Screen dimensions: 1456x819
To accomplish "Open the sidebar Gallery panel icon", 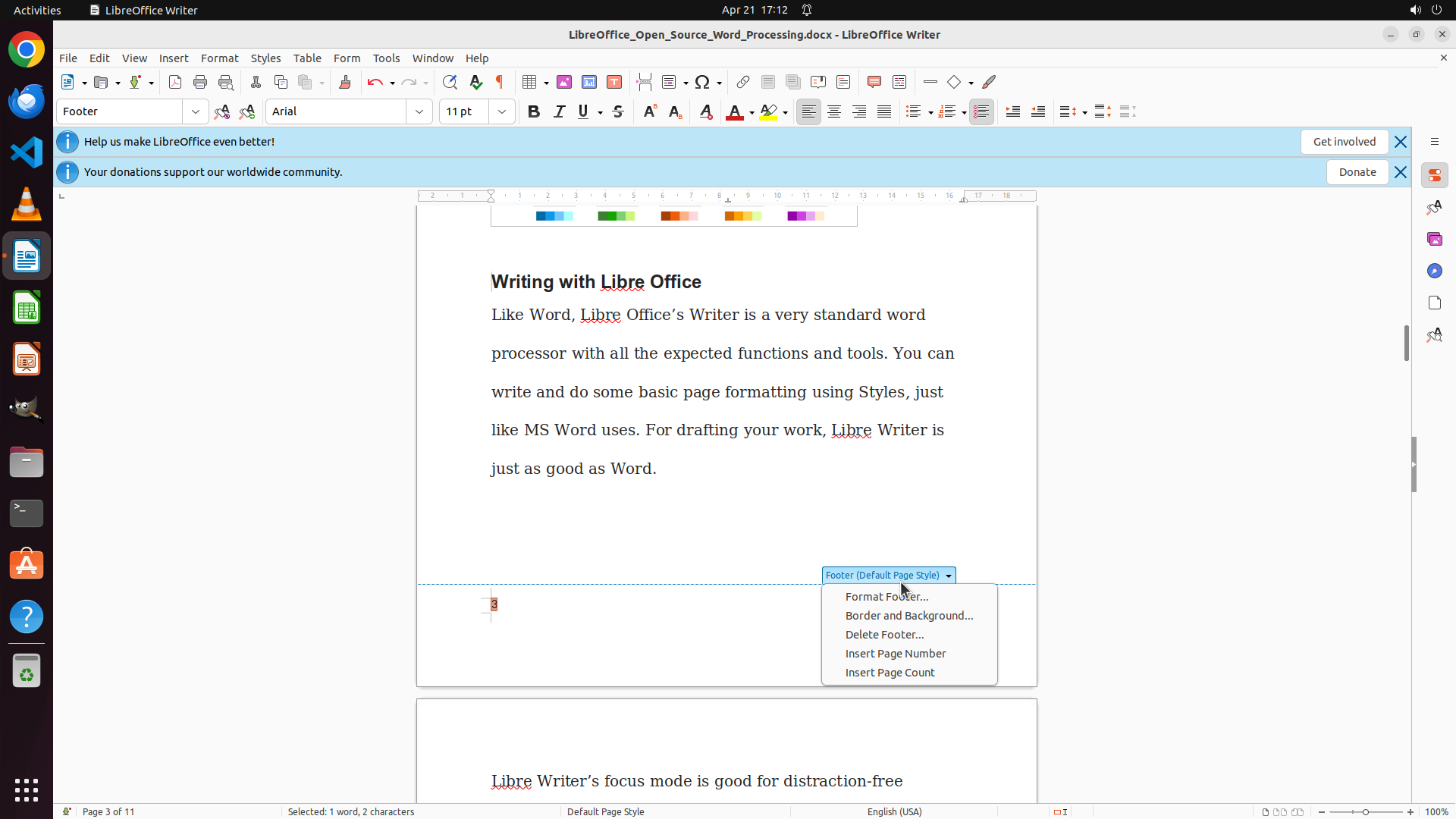I will (x=1434, y=239).
